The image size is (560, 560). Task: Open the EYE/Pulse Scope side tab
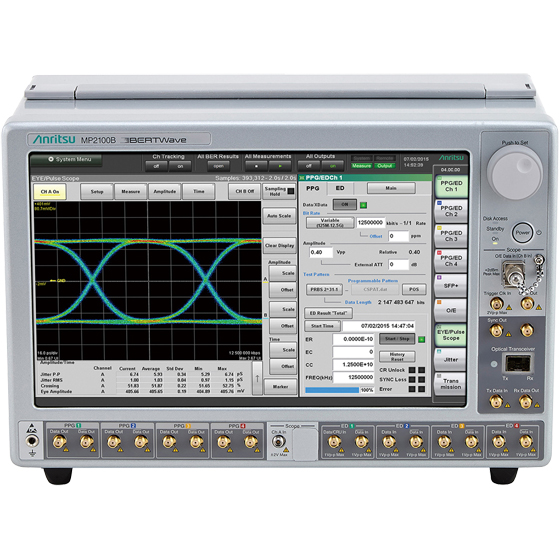[451, 335]
